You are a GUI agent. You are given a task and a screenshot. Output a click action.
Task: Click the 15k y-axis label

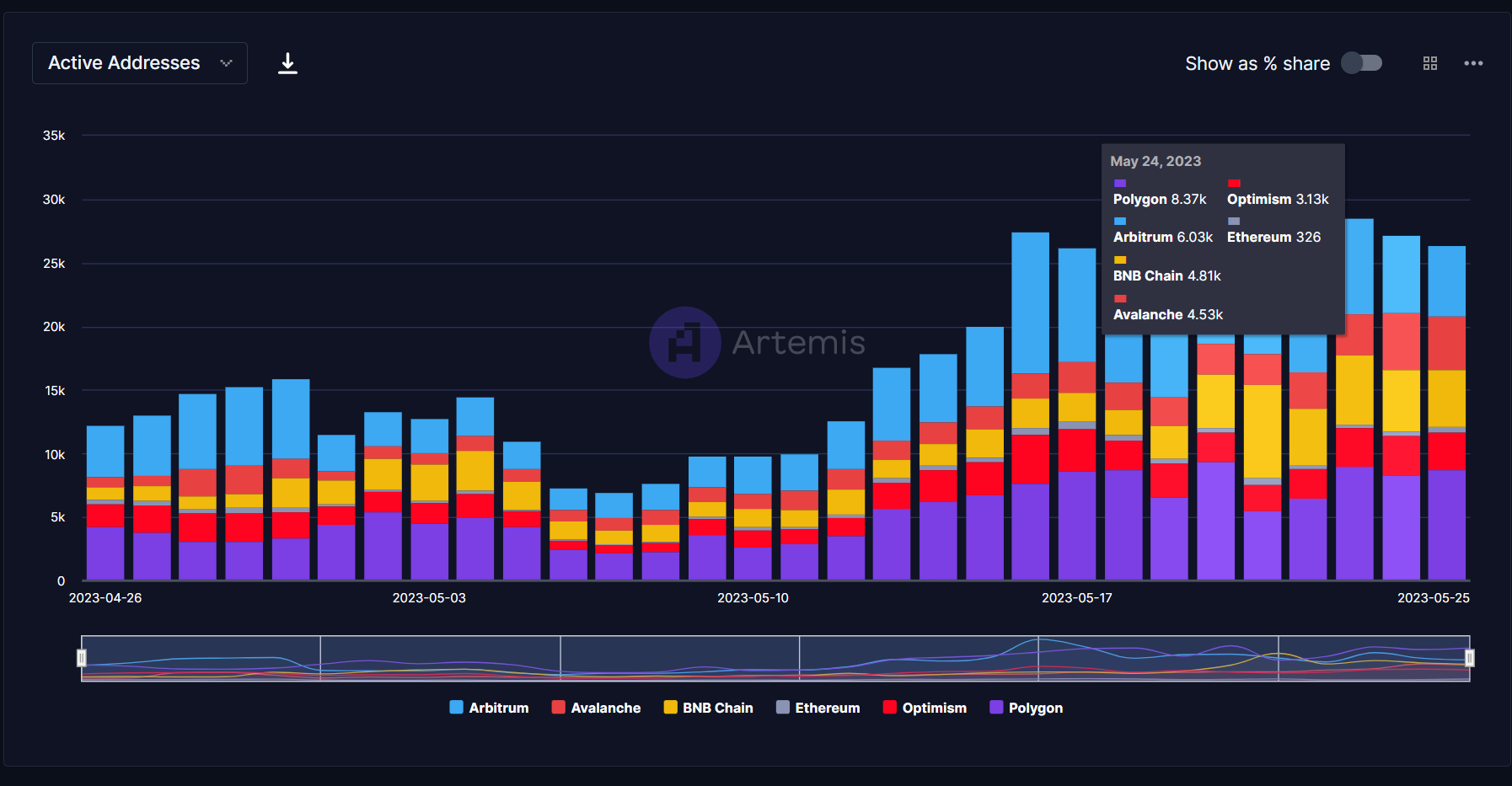point(55,391)
